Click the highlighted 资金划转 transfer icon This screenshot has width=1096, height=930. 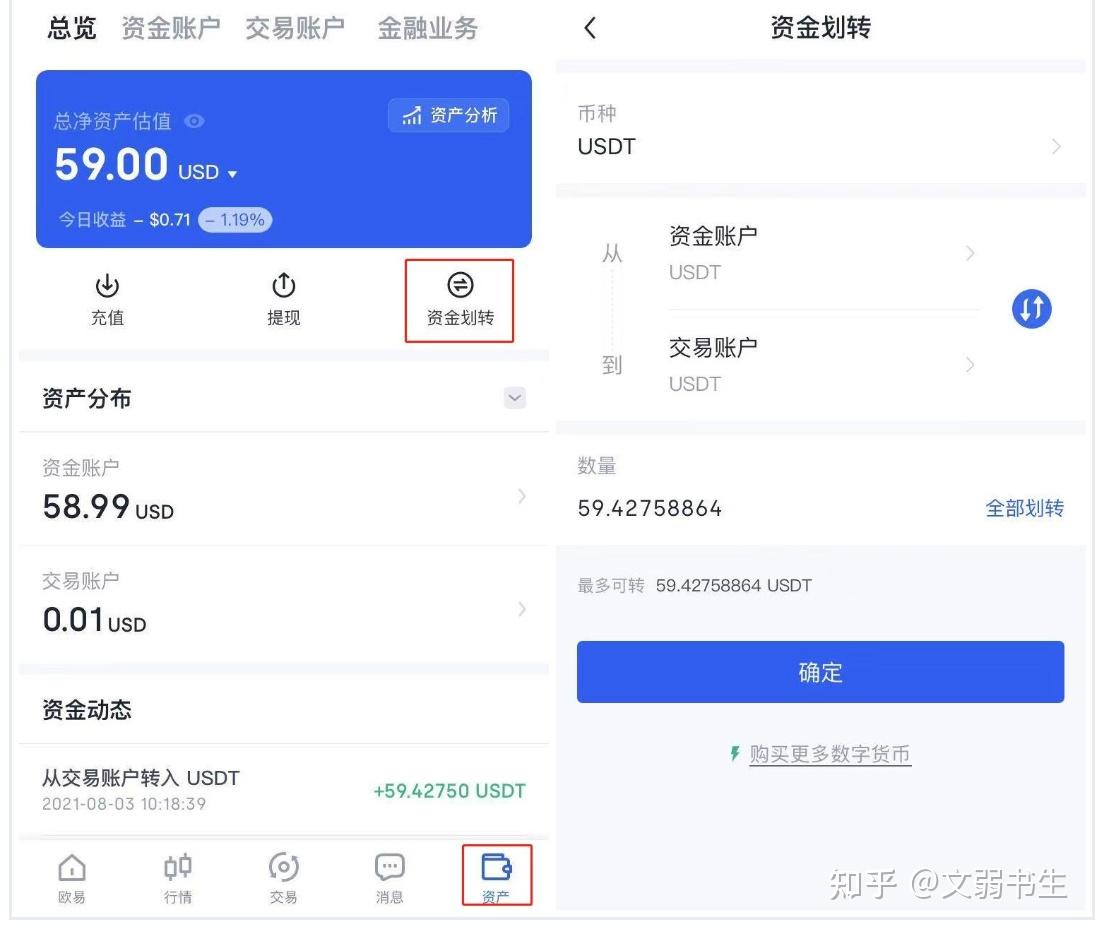click(x=459, y=298)
